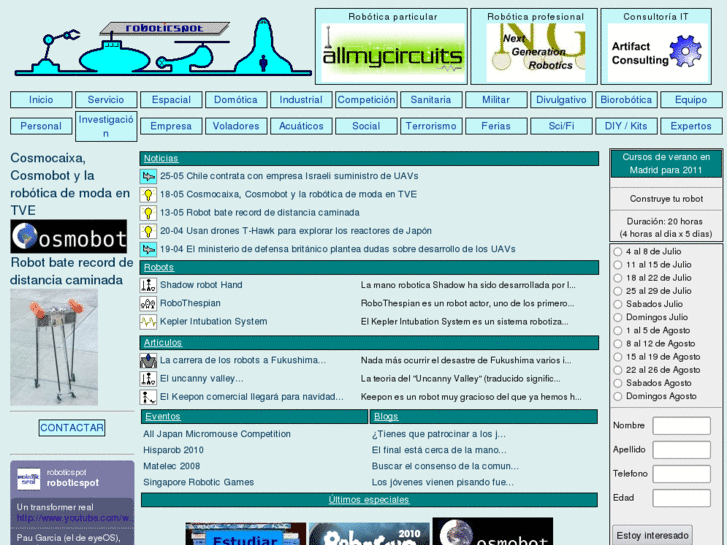Open the YouTube link in social widget
Screen dimensions: 727x545
pyautogui.click(x=75, y=518)
